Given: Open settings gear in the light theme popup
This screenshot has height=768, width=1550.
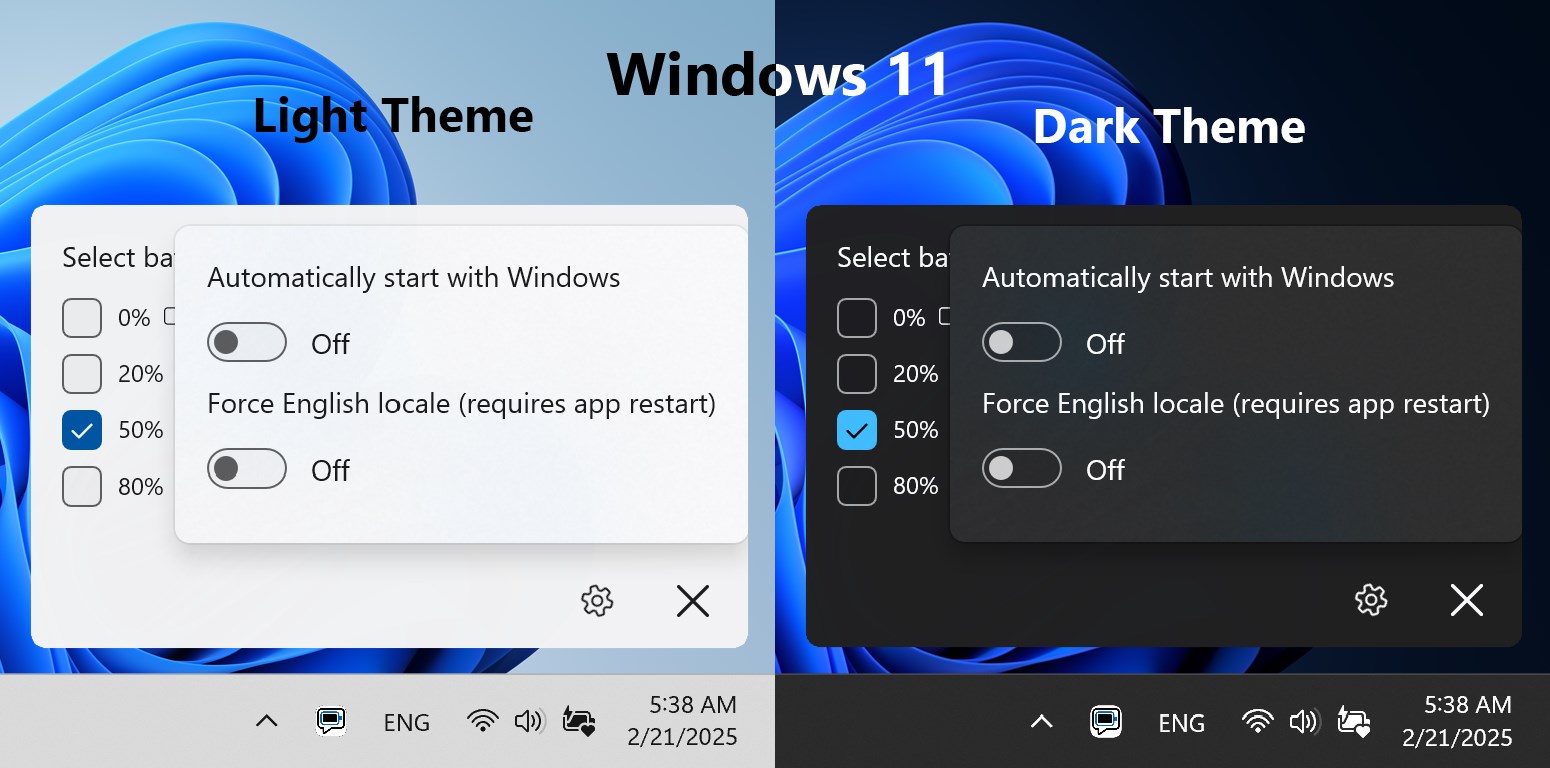Looking at the screenshot, I should (x=597, y=600).
